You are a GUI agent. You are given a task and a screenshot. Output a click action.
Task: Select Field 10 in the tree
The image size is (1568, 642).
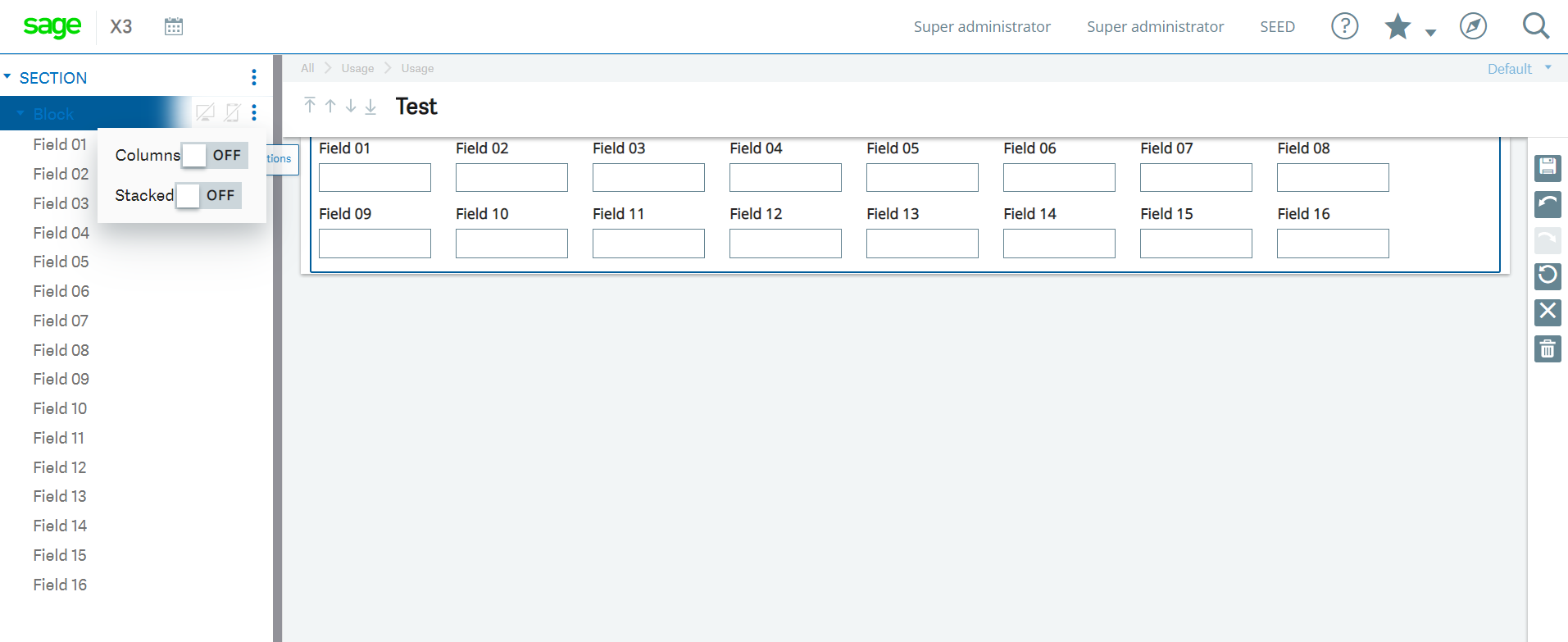pyautogui.click(x=60, y=408)
